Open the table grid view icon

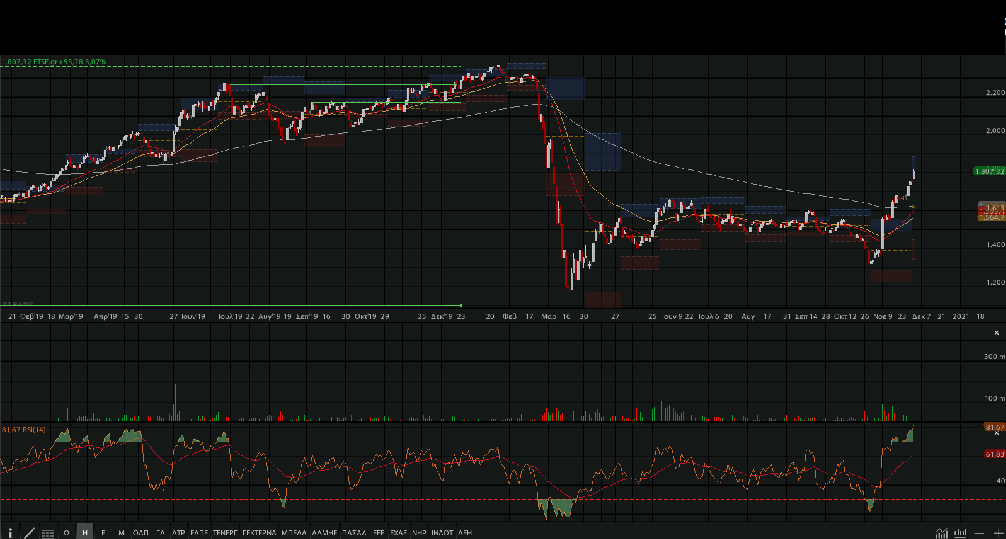(47, 532)
